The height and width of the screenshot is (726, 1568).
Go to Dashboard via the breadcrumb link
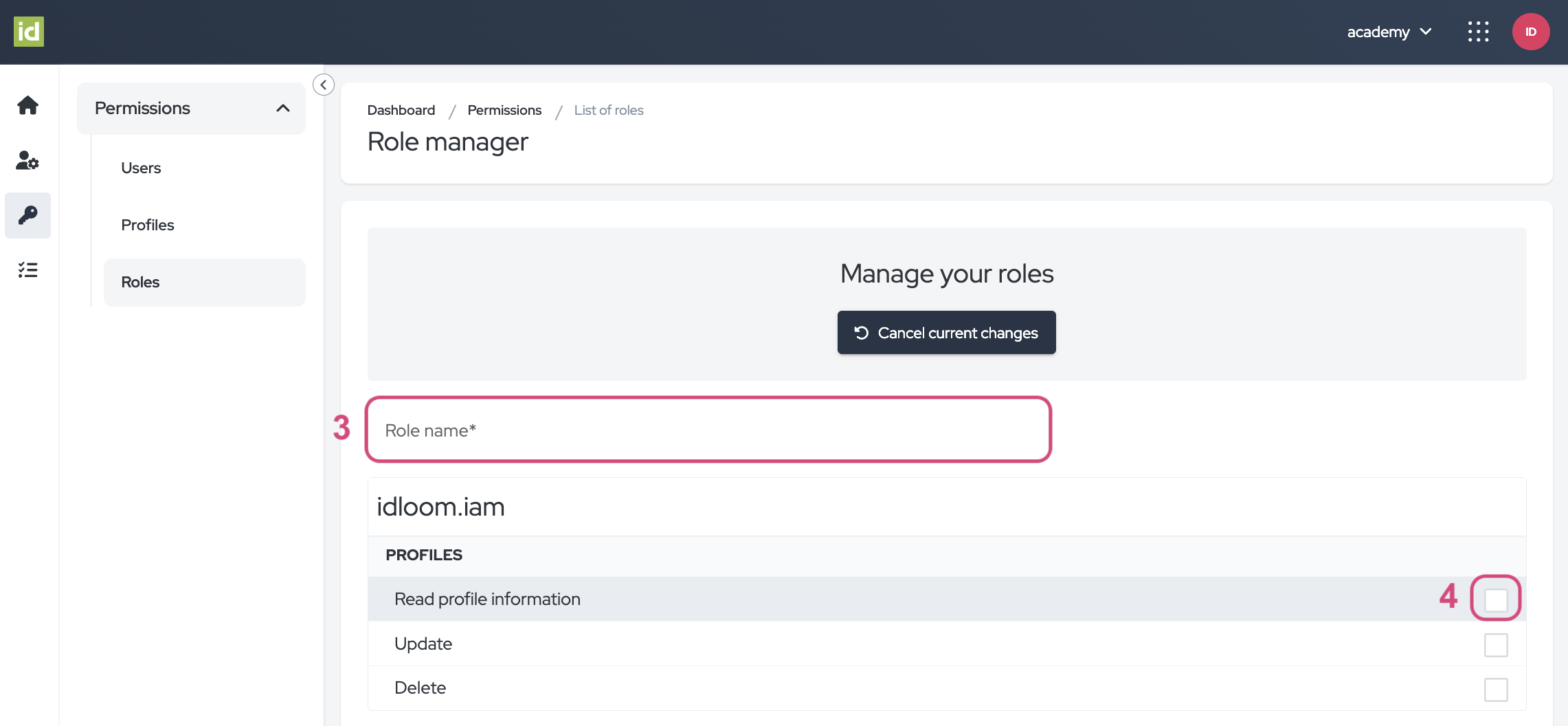tap(401, 110)
